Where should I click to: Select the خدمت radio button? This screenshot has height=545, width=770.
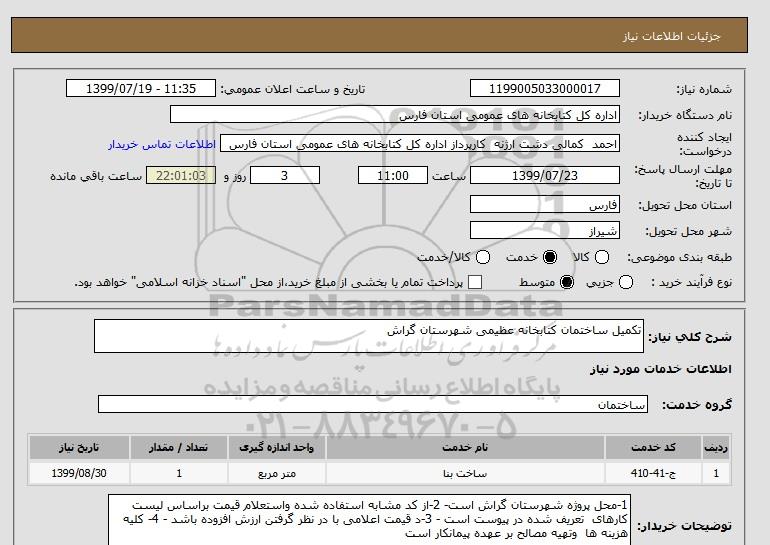pos(550,257)
